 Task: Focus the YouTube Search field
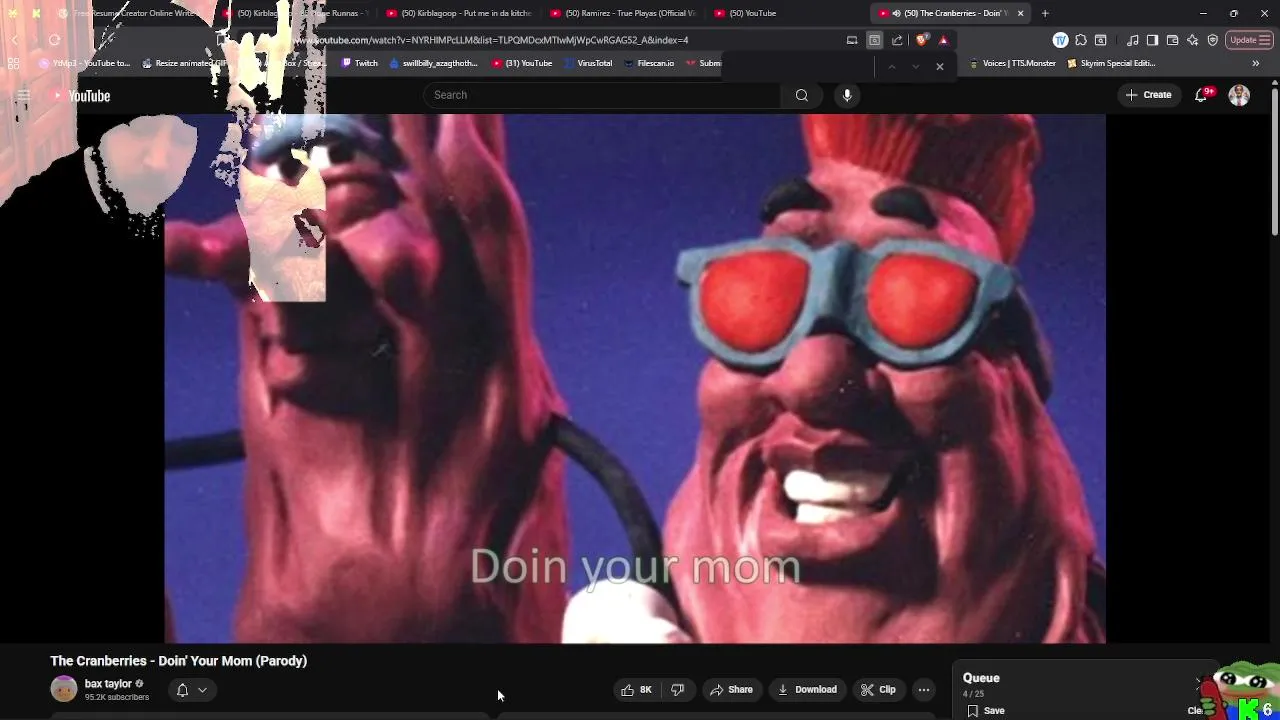[602, 95]
